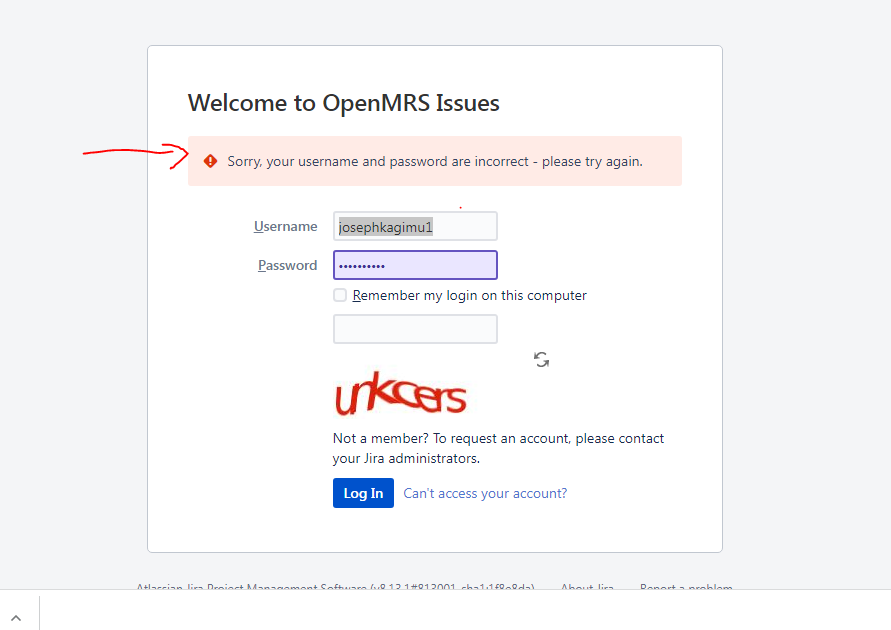
Task: Click the 'username and password are incorrect' message
Action: coord(435,161)
